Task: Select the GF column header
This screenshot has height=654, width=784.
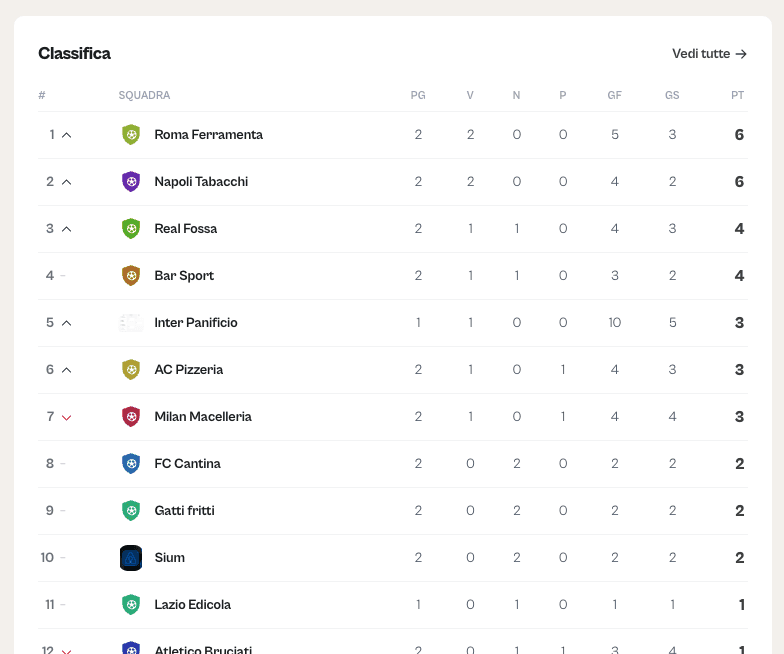Action: tap(614, 95)
